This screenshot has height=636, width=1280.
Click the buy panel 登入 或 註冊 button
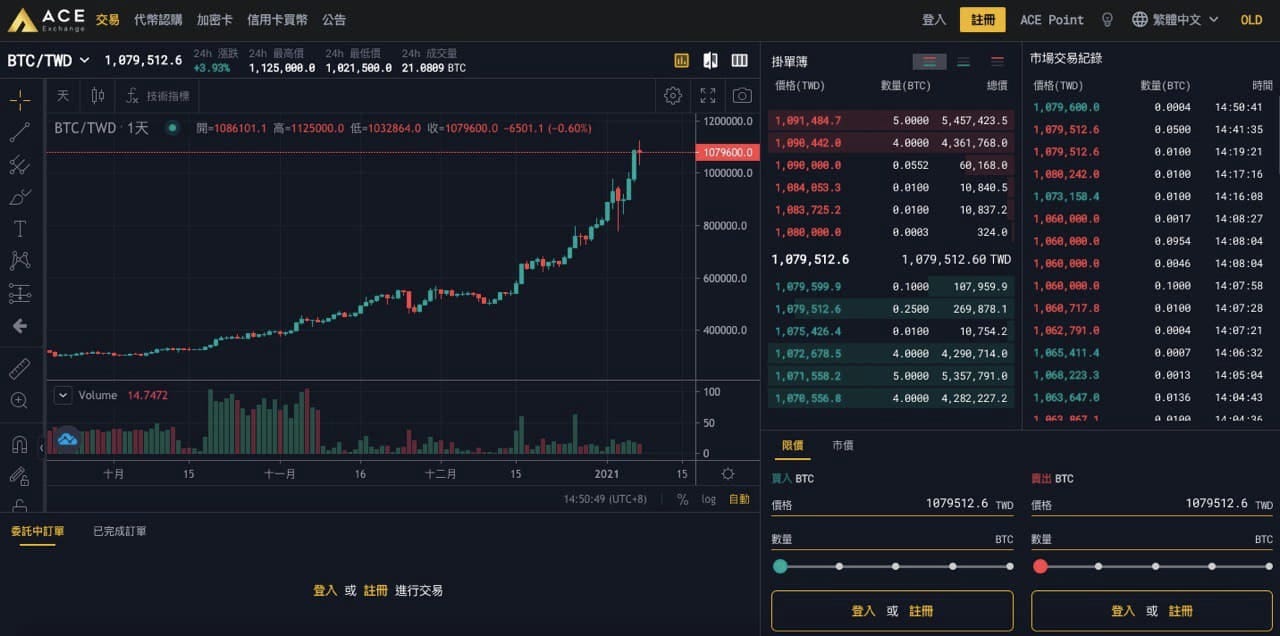pos(892,611)
